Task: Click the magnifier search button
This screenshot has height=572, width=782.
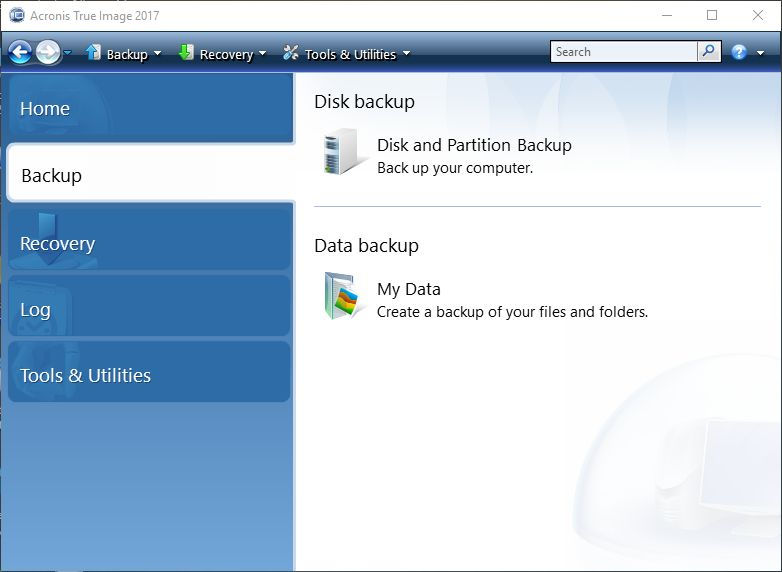Action: [x=709, y=51]
